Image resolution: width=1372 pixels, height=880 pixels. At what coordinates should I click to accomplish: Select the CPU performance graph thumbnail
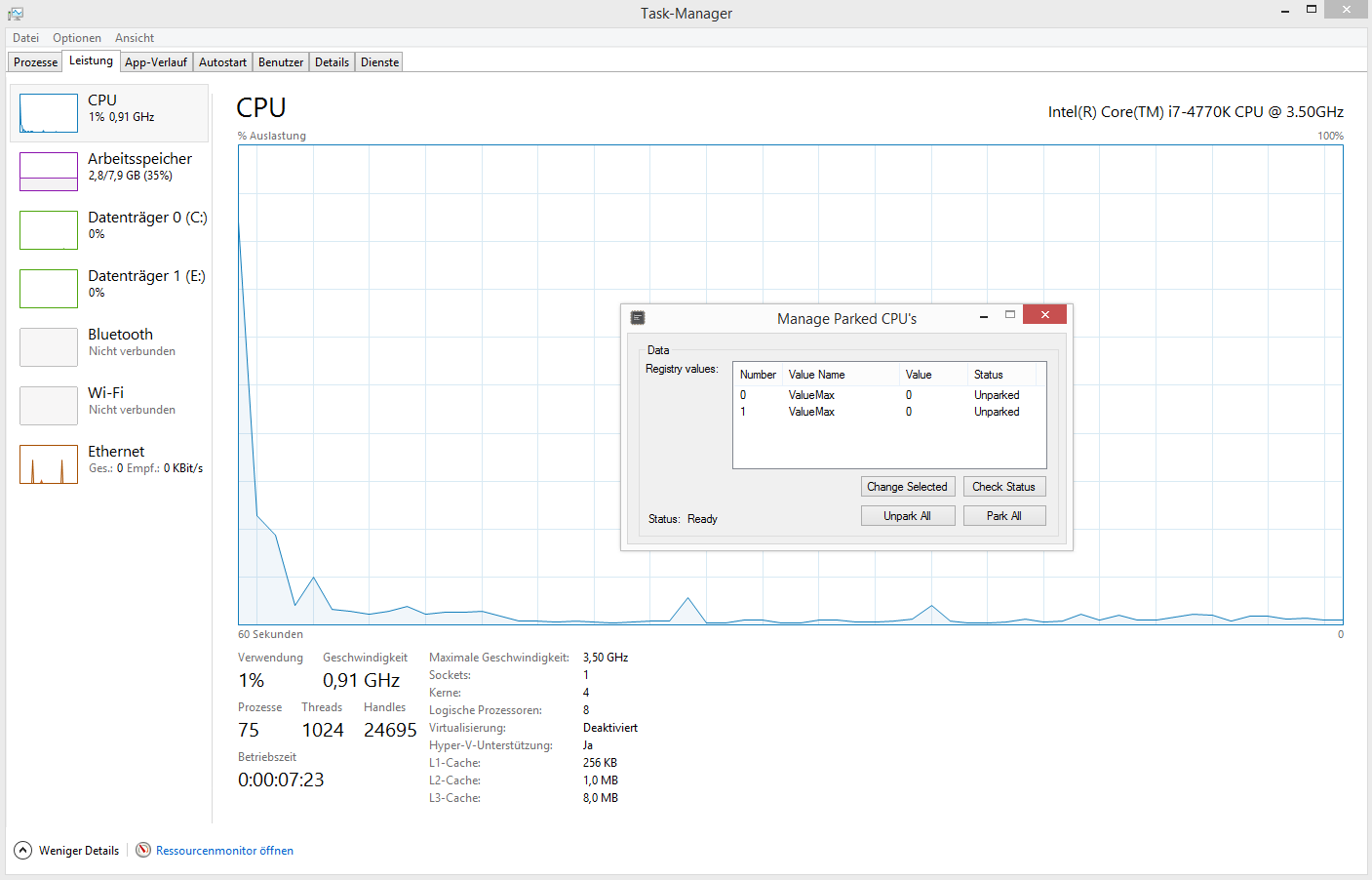[x=49, y=113]
